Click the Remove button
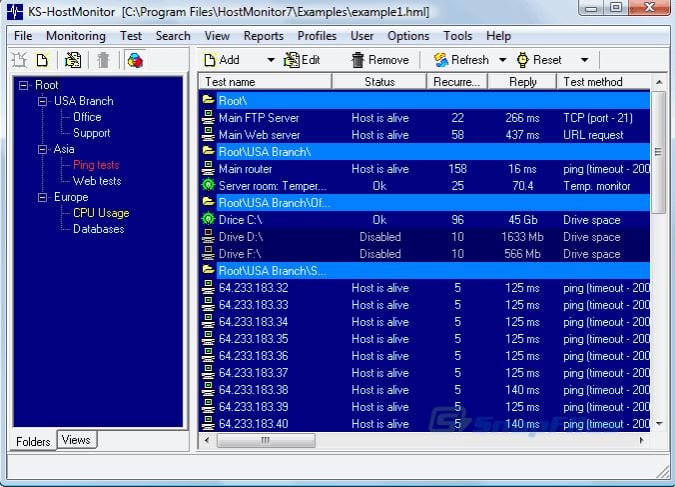Viewport: 675px width, 487px height. point(380,60)
